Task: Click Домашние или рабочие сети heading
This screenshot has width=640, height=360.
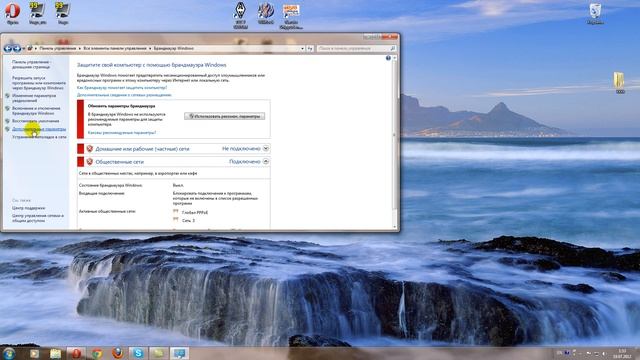Action: point(142,149)
